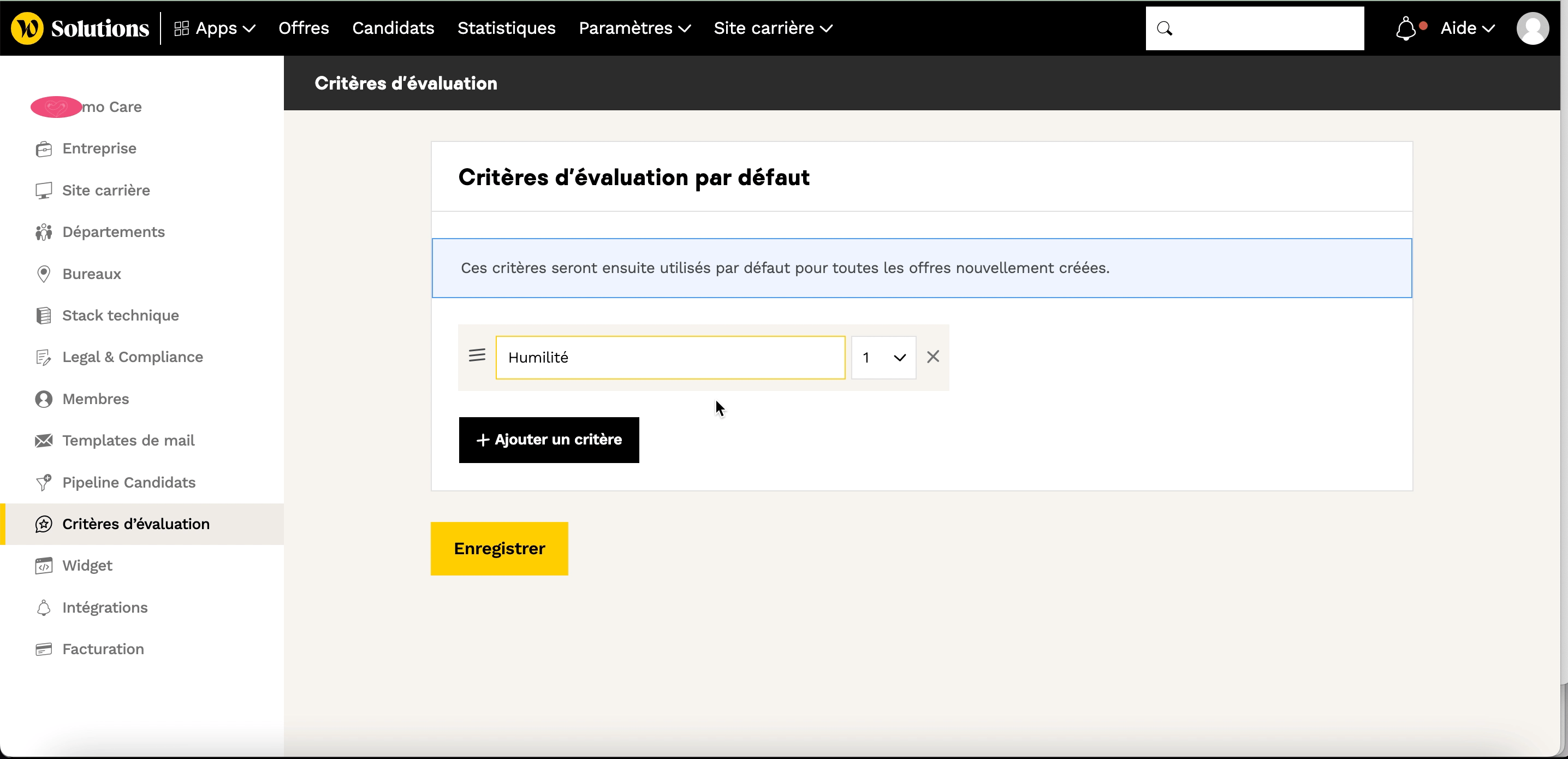Open the Site carrière top menu
Viewport: 1568px width, 759px height.
[x=773, y=28]
